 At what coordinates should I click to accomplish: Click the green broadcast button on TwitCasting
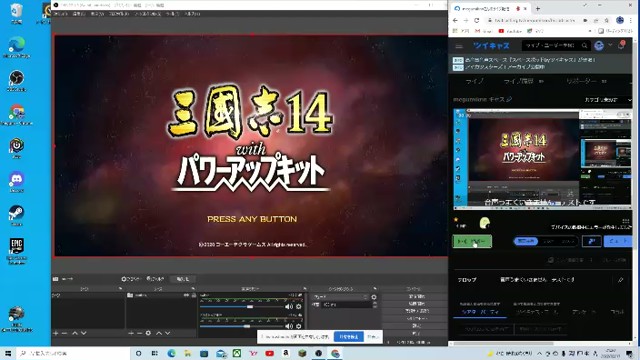tap(472, 241)
